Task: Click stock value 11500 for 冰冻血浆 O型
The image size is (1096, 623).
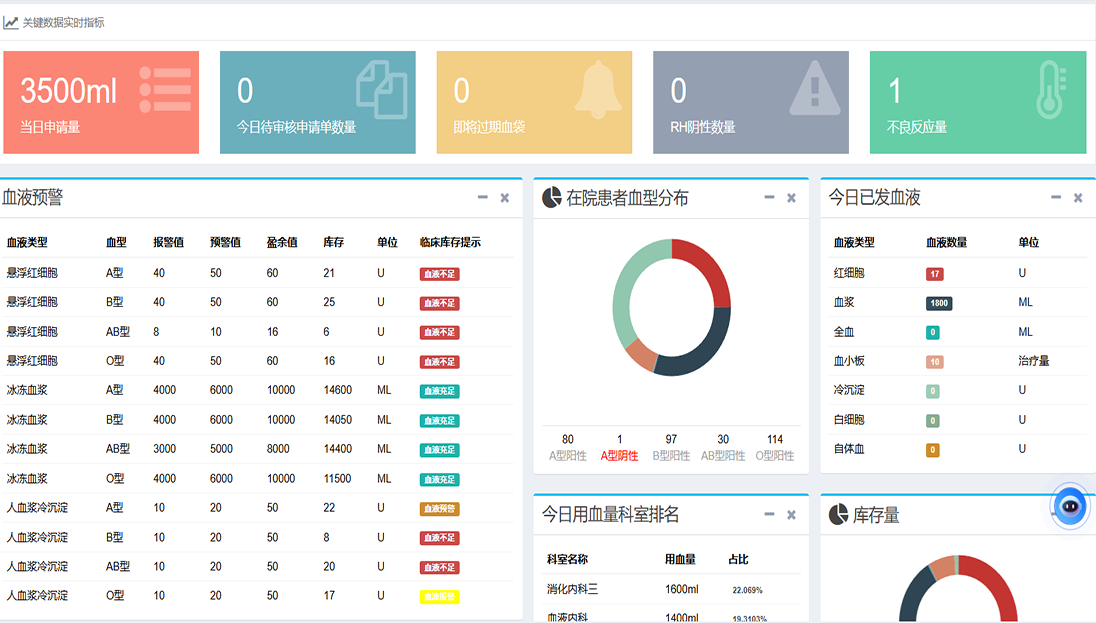Action: click(x=338, y=479)
